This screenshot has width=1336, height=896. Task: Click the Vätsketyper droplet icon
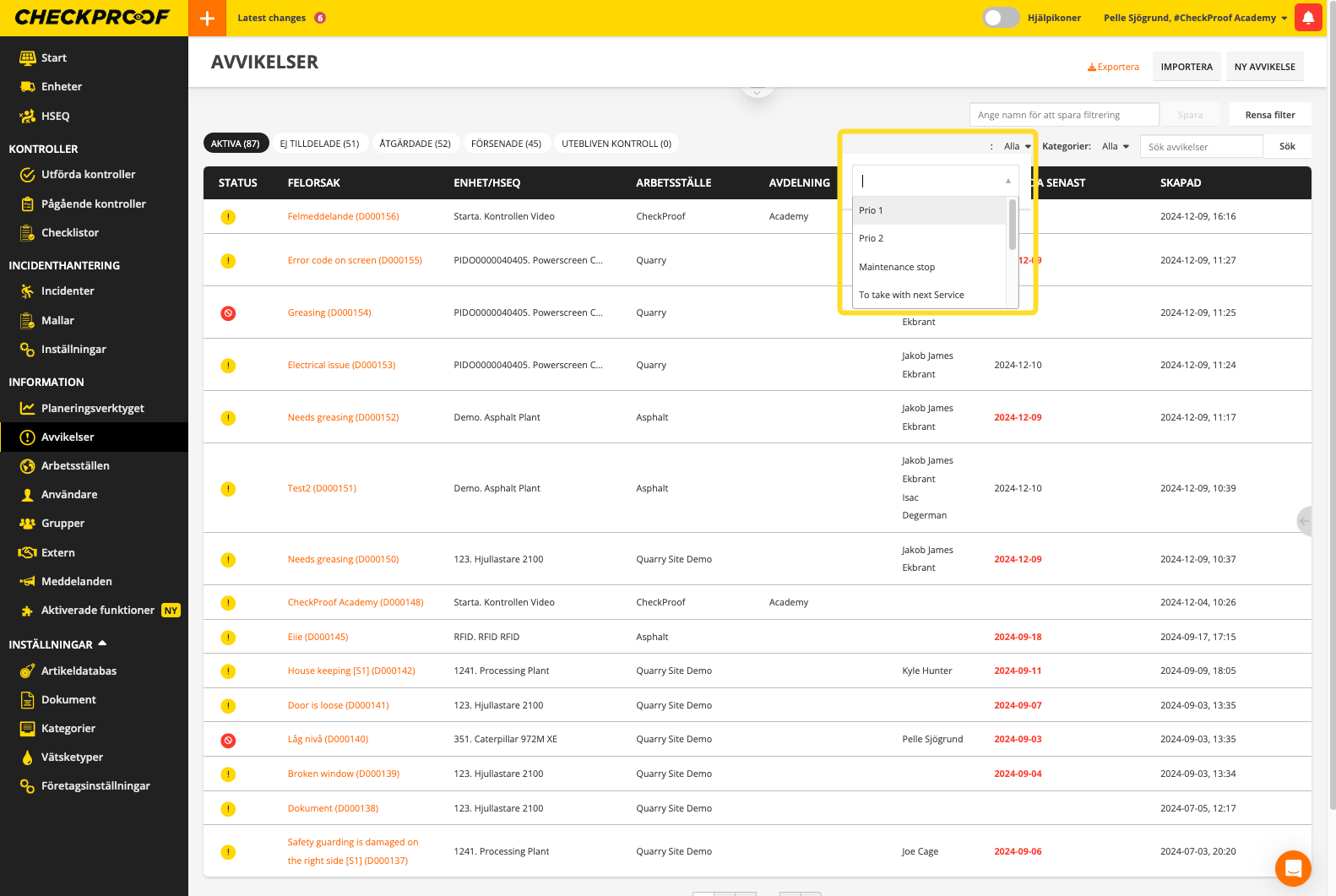point(27,758)
